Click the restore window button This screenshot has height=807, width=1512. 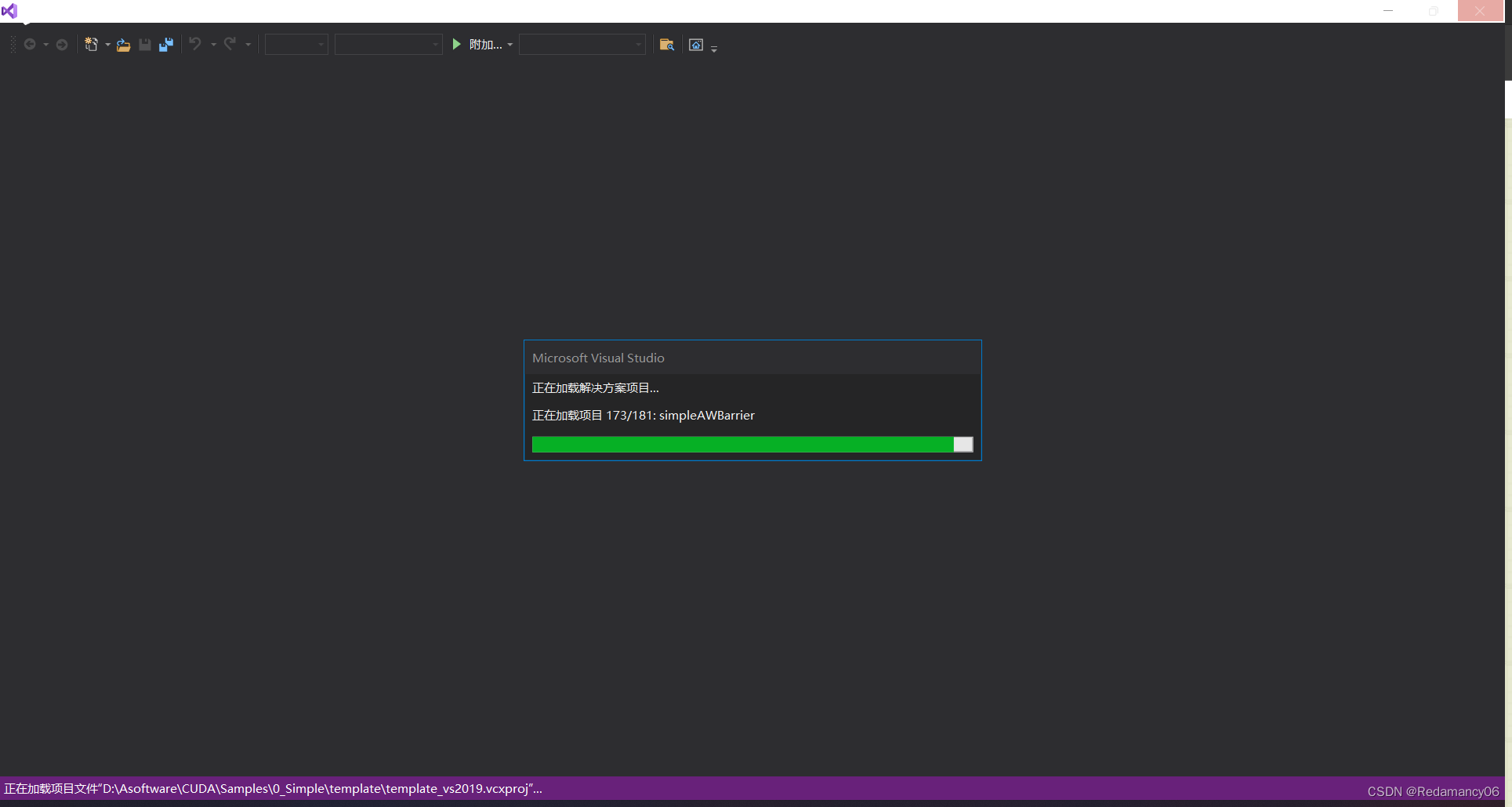1434,11
